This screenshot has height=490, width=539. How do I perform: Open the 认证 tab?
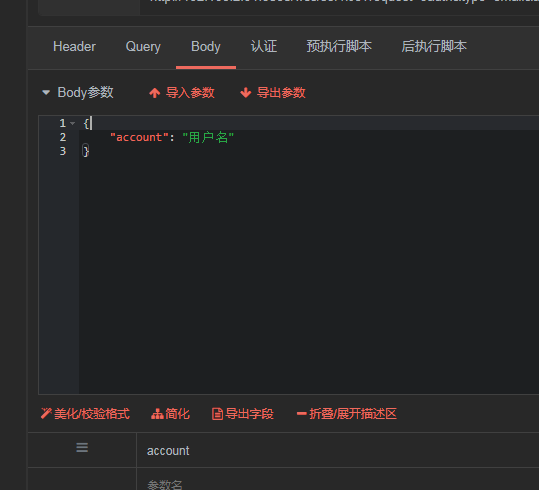point(264,46)
